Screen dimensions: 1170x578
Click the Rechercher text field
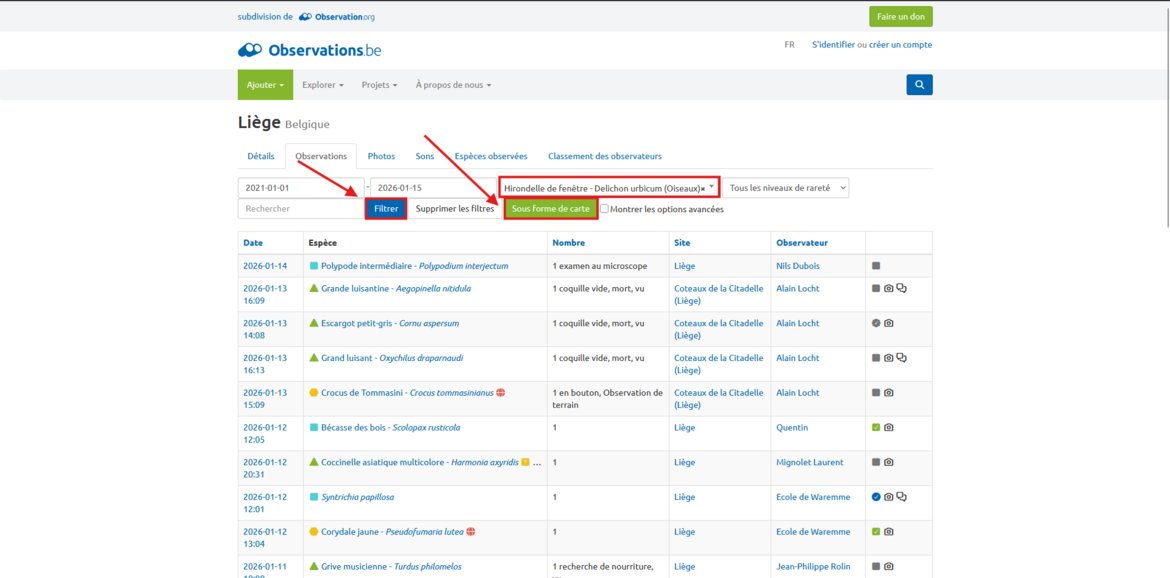click(x=301, y=209)
